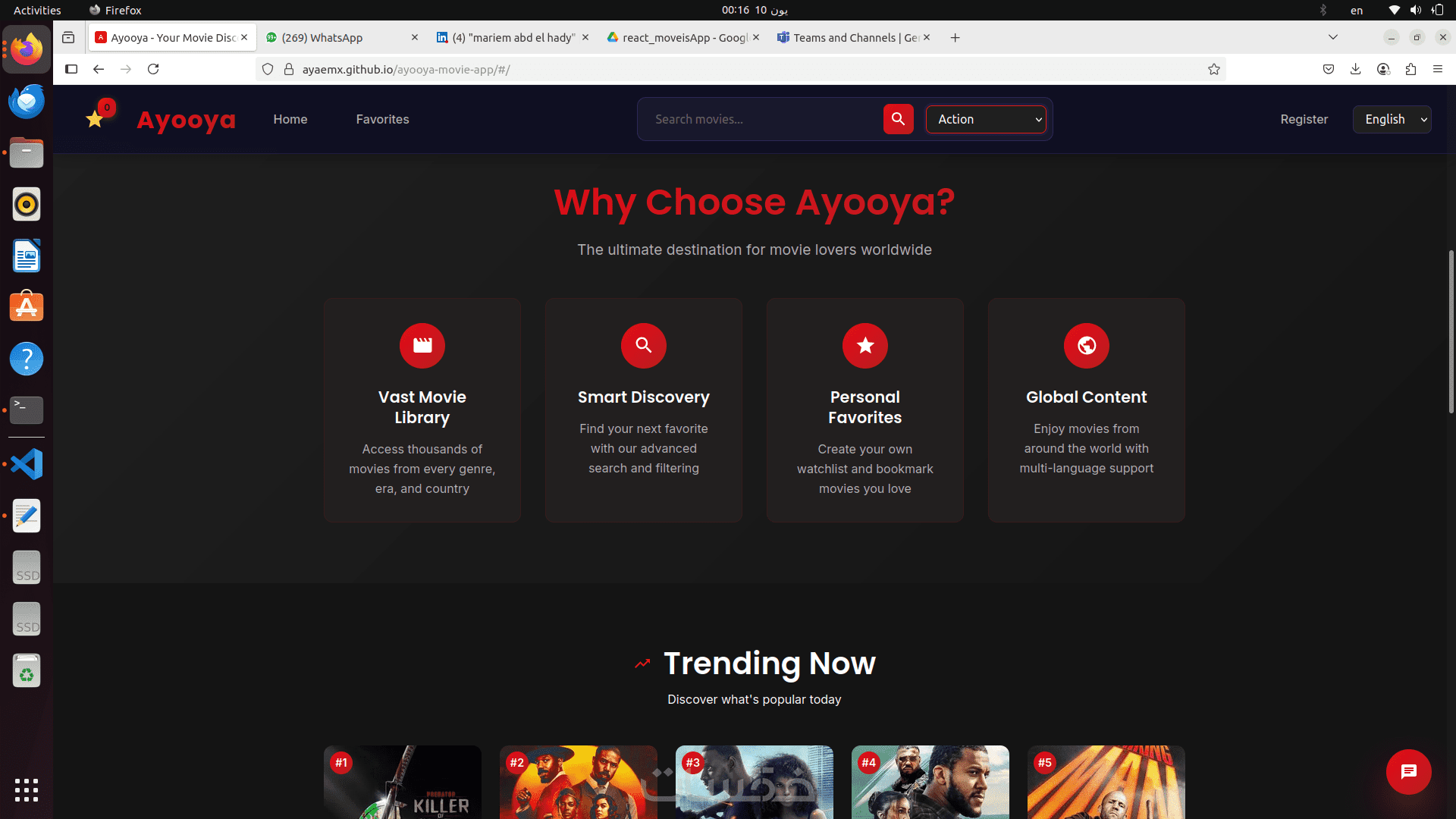Launch Visual Studio Code from dock
The image size is (1456, 819).
coord(27,464)
